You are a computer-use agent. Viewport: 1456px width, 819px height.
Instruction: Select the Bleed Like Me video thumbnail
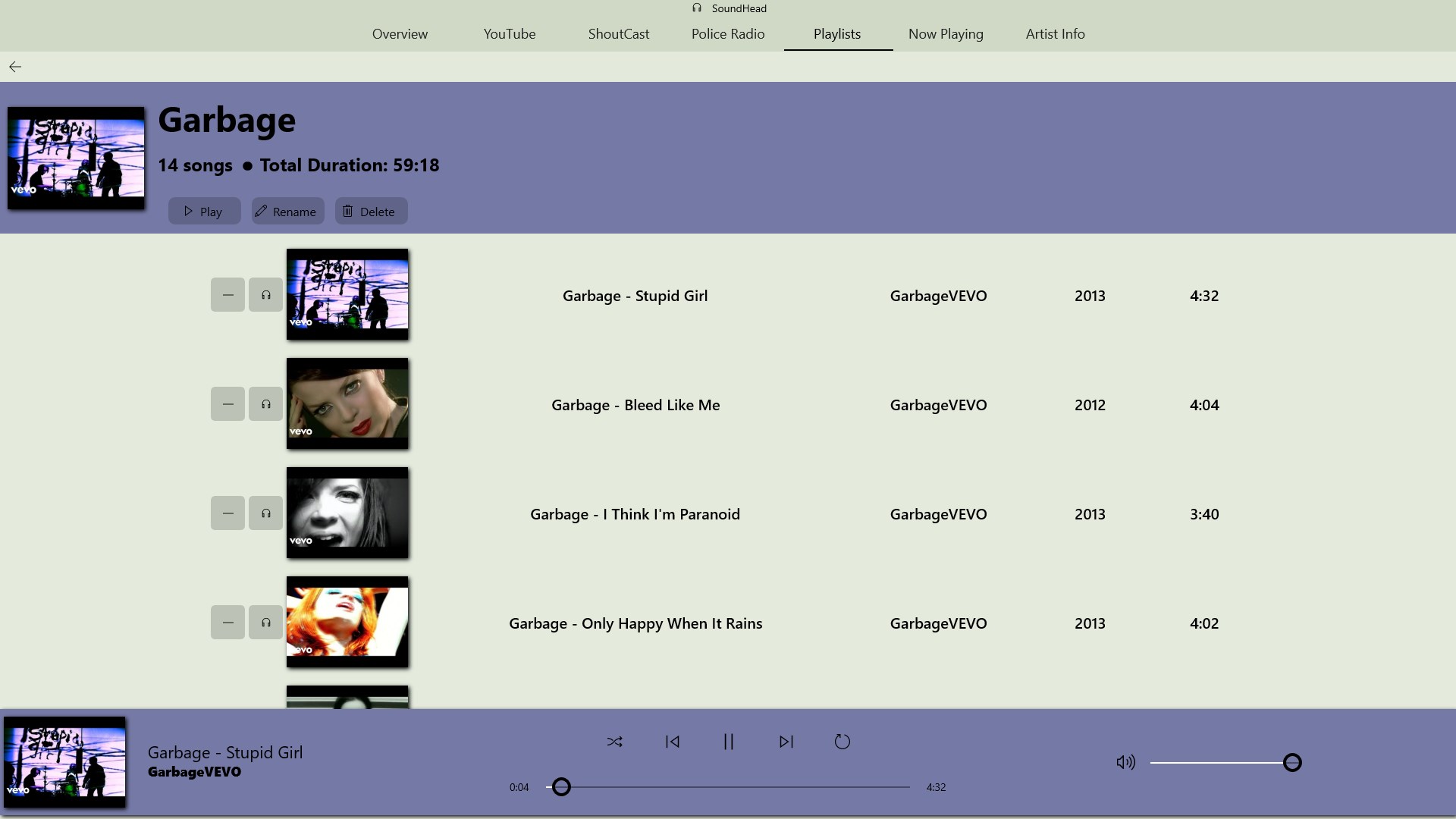347,403
